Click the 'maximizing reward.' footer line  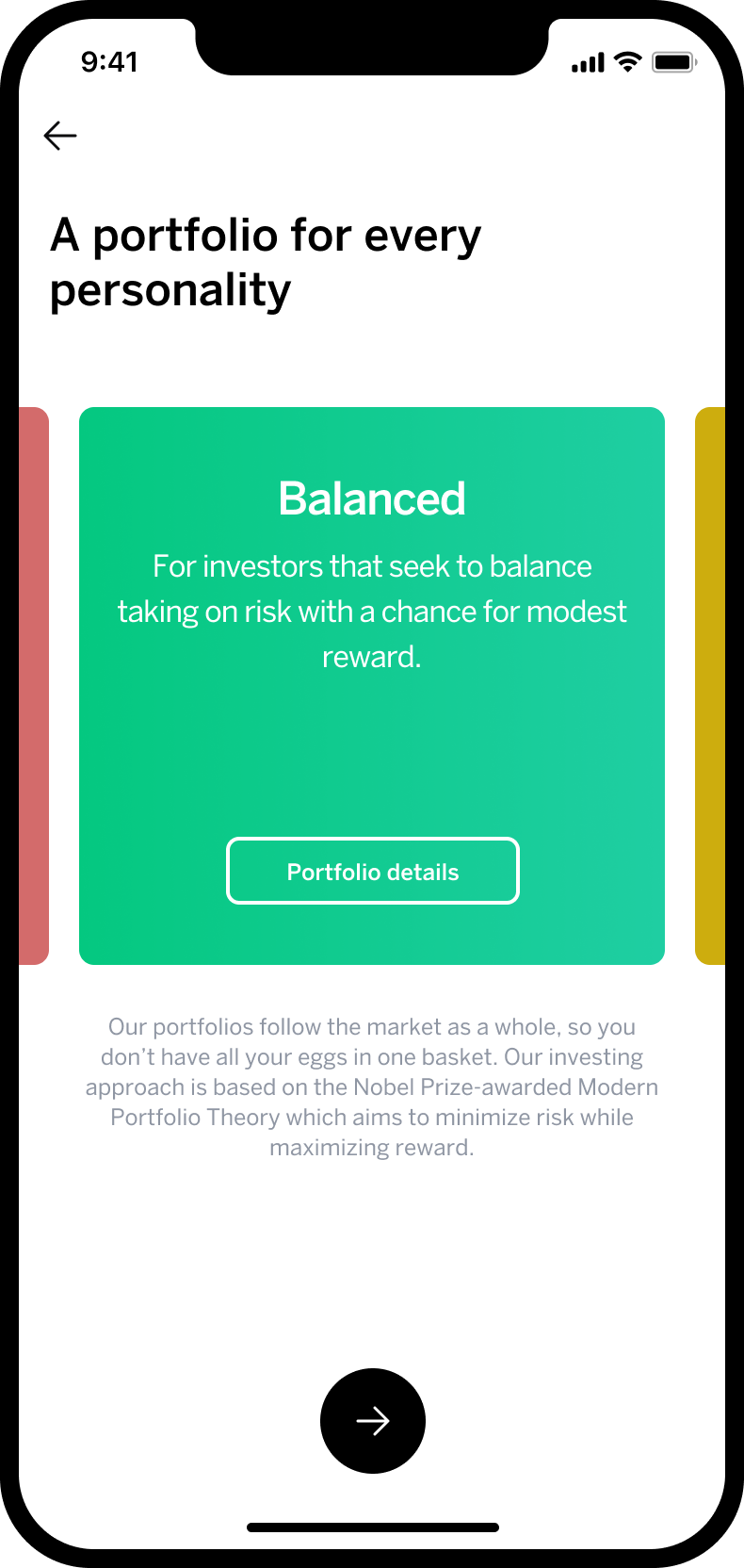click(x=372, y=1148)
